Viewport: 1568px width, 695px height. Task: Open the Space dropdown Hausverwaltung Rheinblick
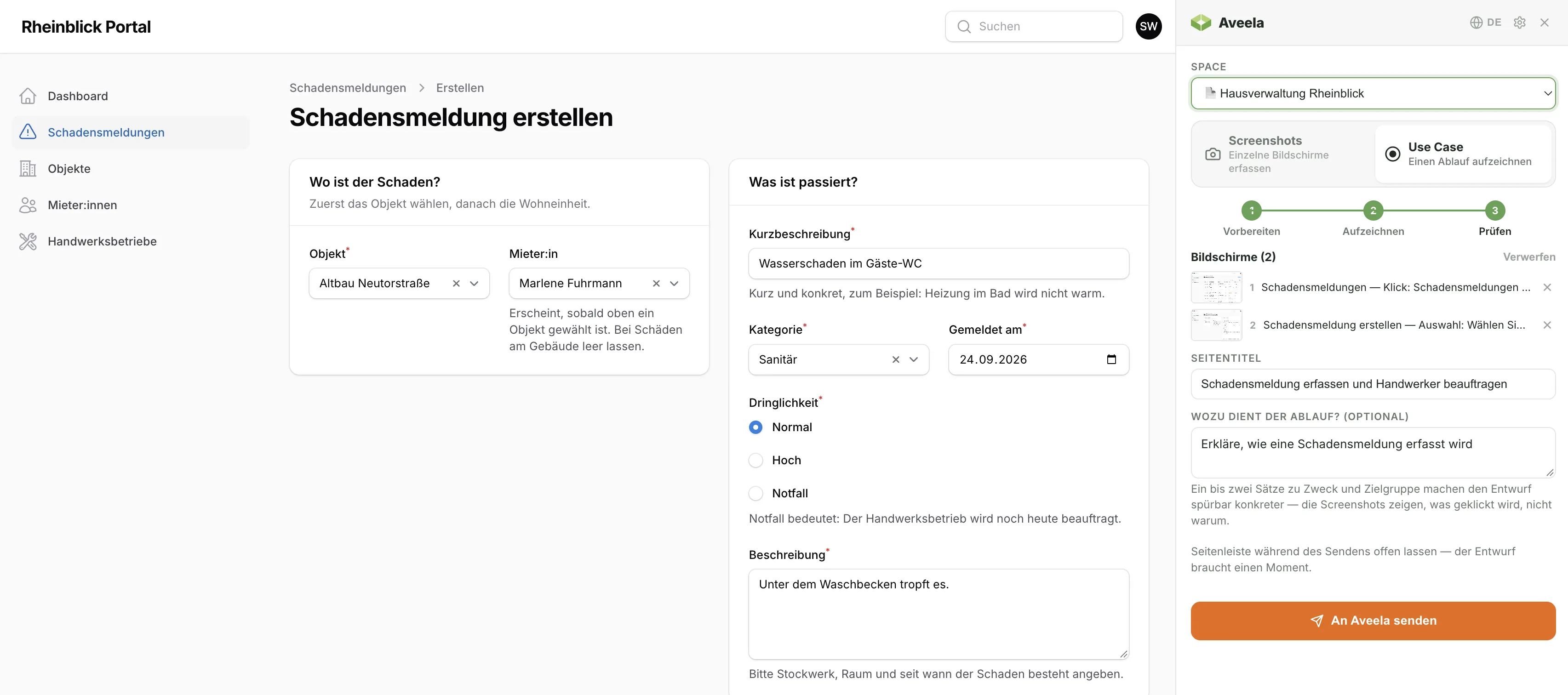coord(1373,93)
